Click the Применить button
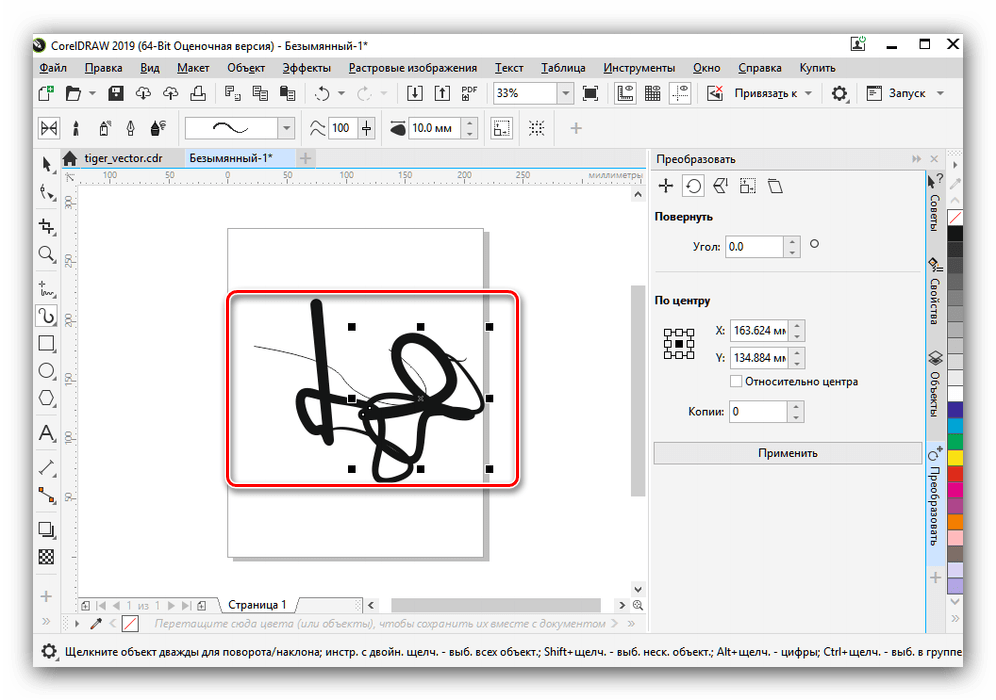 click(x=787, y=453)
